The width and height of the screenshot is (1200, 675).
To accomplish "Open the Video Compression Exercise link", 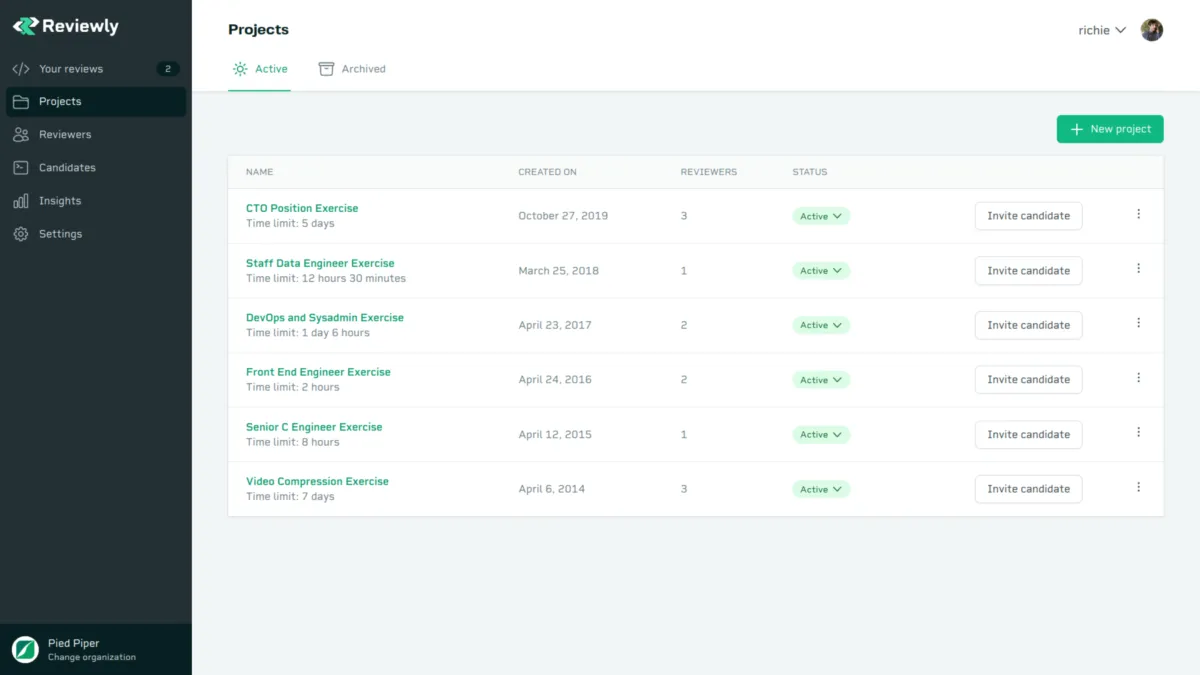I will coord(317,481).
